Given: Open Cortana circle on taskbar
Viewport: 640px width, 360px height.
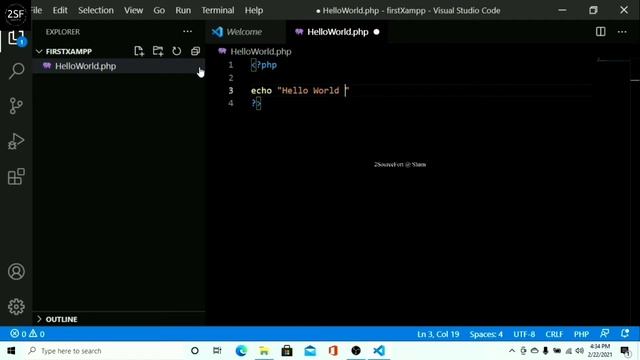Looking at the screenshot, I should click(195, 351).
